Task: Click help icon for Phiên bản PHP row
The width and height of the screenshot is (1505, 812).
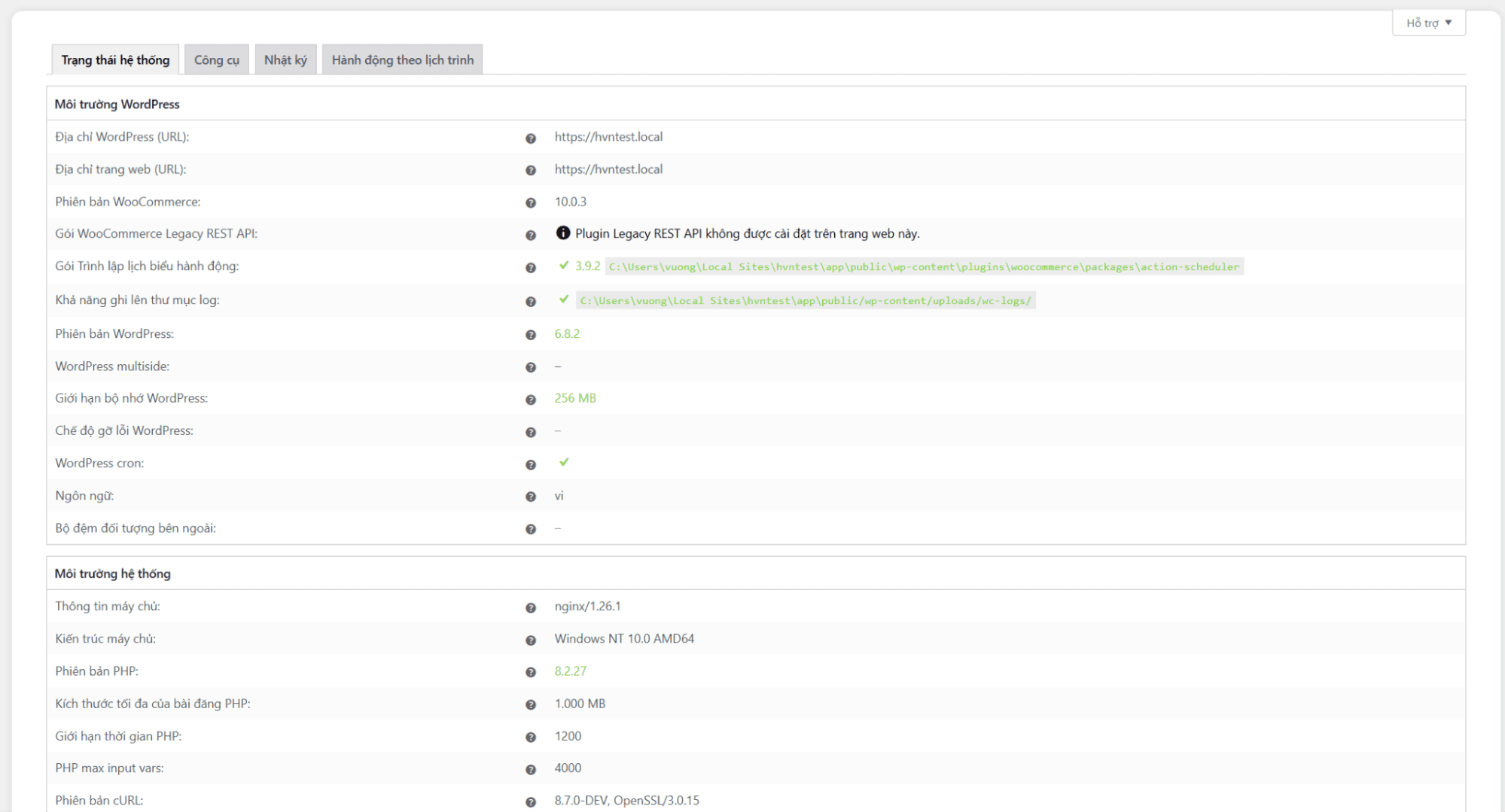Action: pos(530,672)
